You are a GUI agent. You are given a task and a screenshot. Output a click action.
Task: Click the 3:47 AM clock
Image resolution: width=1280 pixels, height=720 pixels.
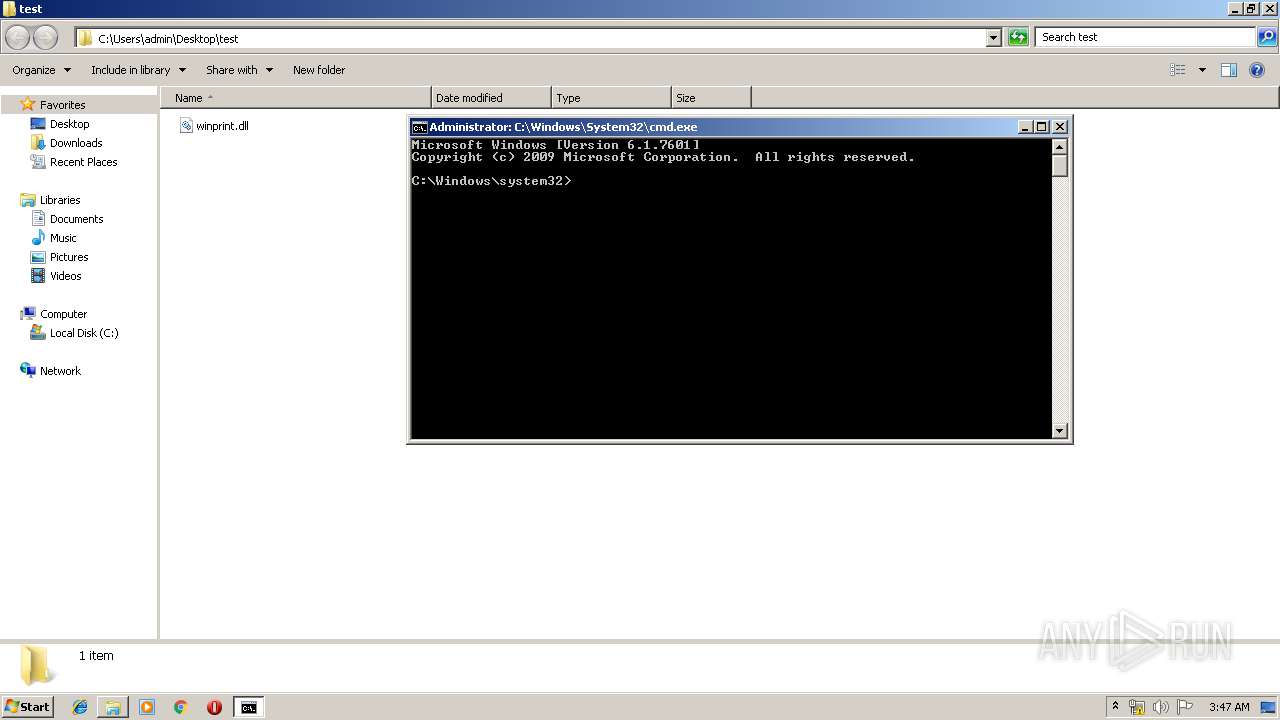click(1229, 707)
